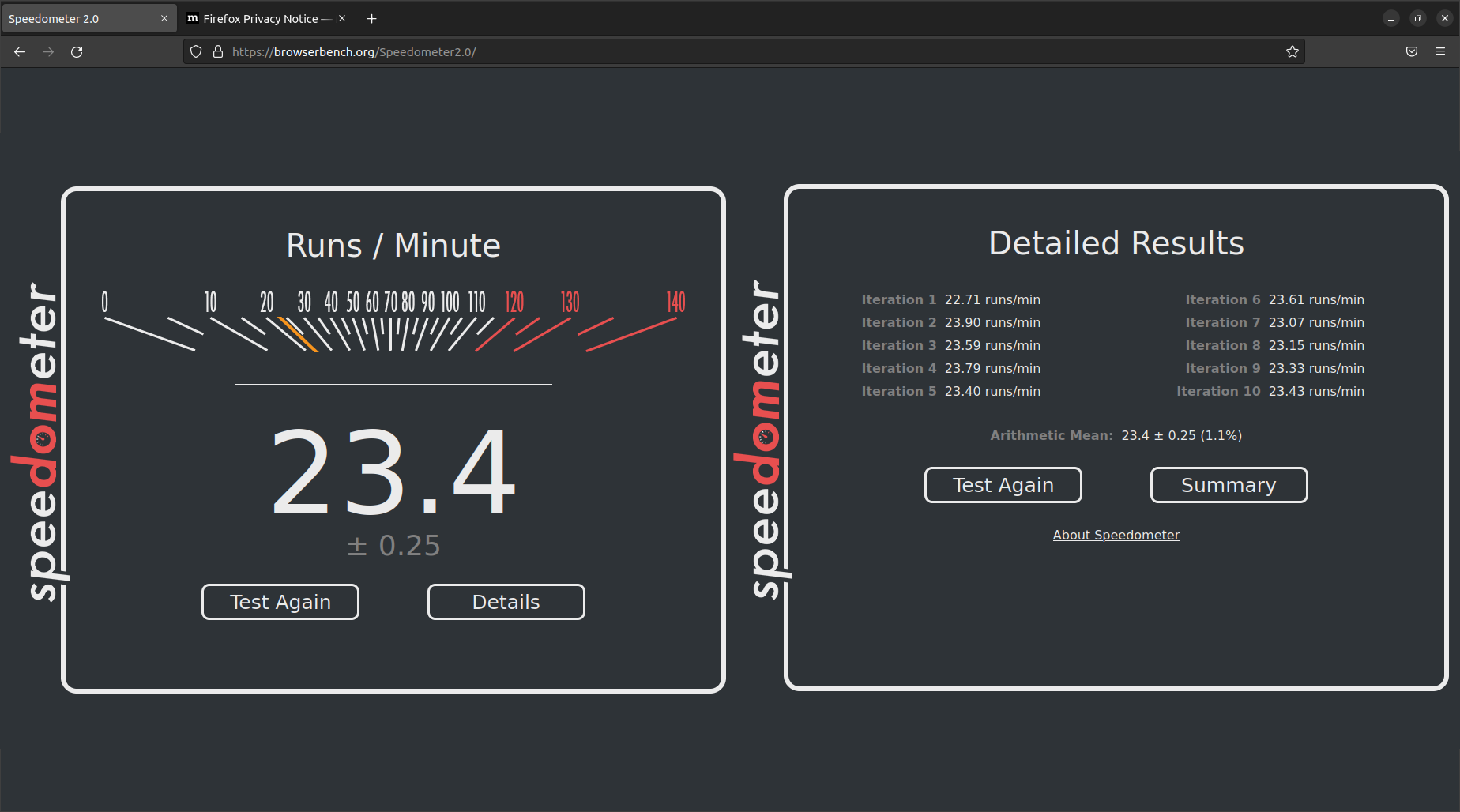Image resolution: width=1460 pixels, height=812 pixels.
Task: Select Iteration 6 value 23.61 runs/min
Action: 1316,299
